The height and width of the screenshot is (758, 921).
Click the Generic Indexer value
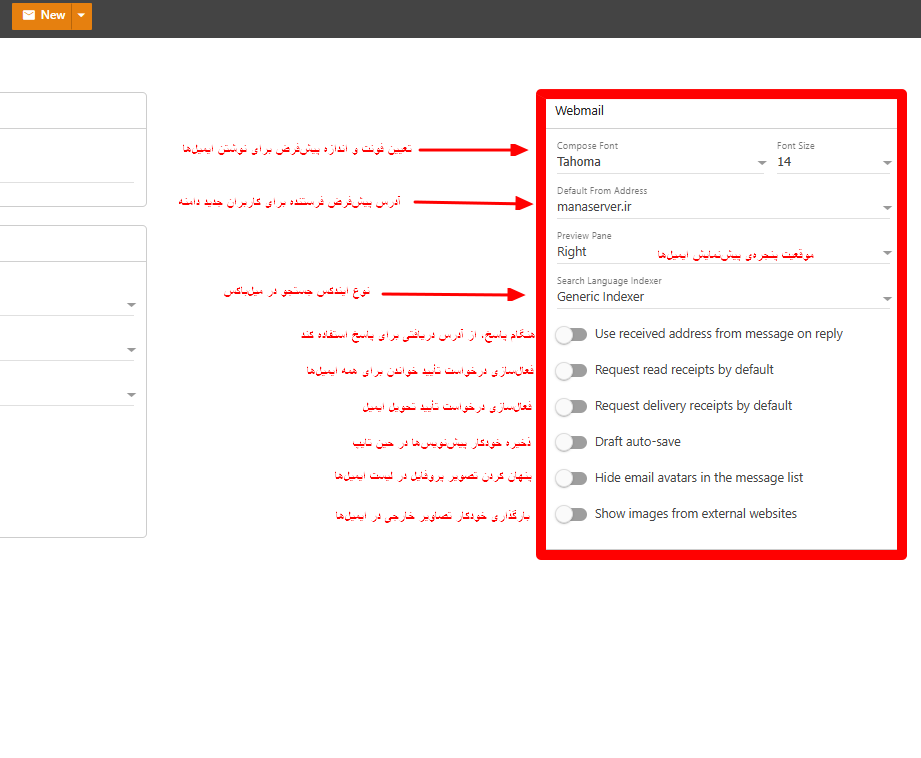click(600, 297)
